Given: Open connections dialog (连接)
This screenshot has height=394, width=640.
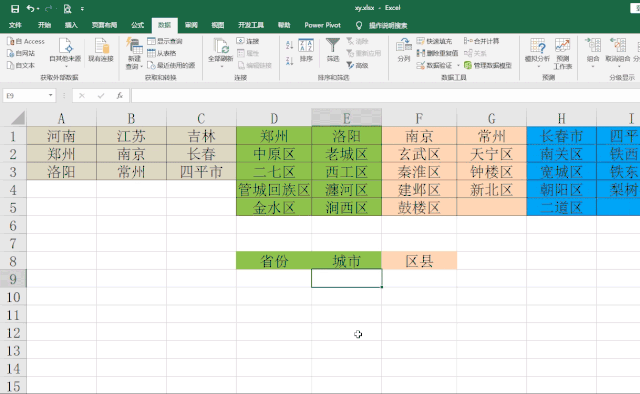Looking at the screenshot, I should pos(248,41).
